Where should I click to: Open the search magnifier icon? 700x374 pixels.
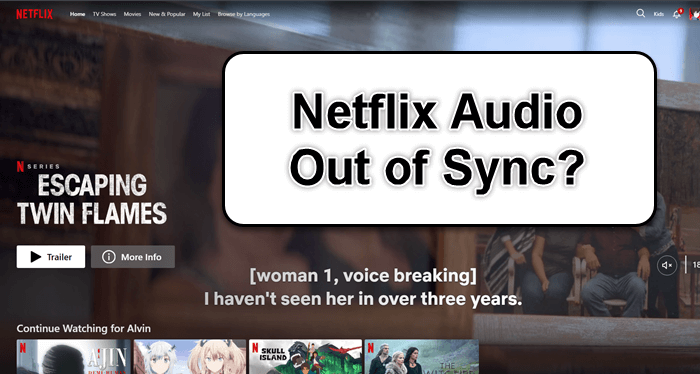(x=641, y=13)
